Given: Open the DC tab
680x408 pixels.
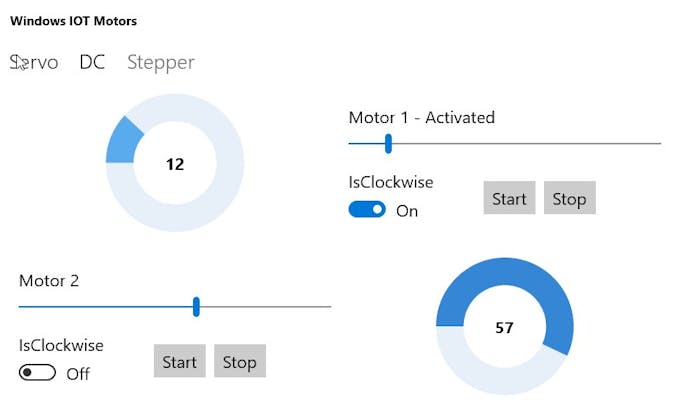Looking at the screenshot, I should coord(92,62).
